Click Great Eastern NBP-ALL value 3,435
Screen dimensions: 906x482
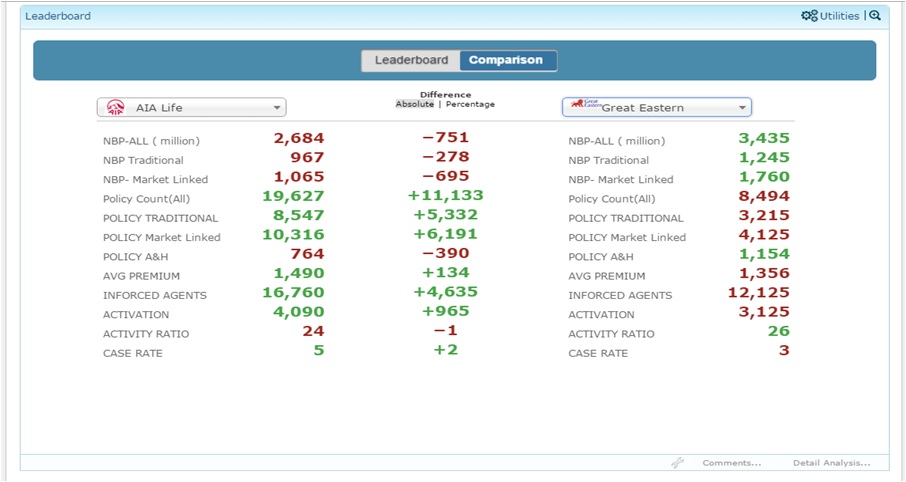[764, 138]
